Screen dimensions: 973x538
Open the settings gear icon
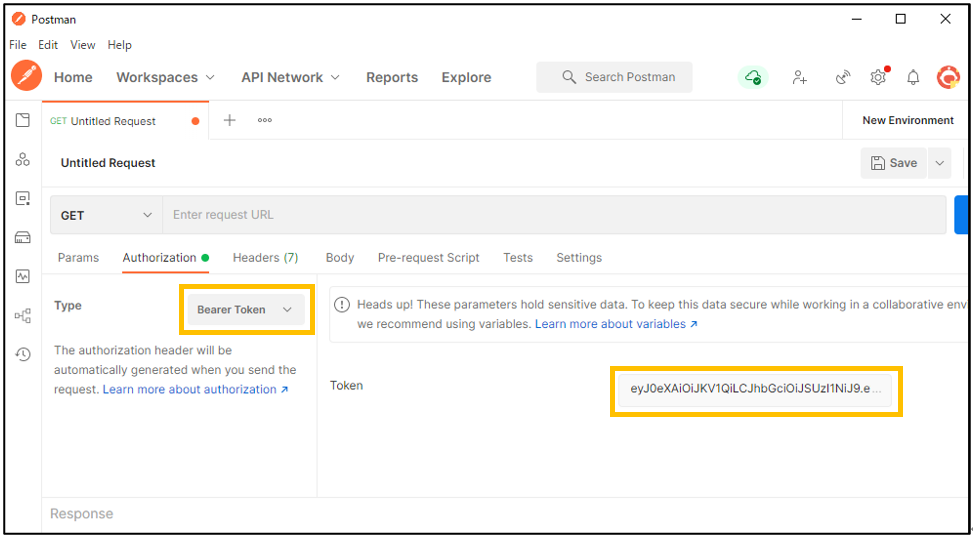click(x=878, y=77)
